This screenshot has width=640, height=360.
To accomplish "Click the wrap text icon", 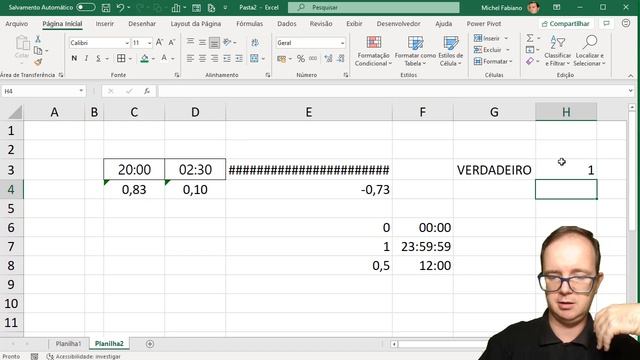I will pos(255,42).
